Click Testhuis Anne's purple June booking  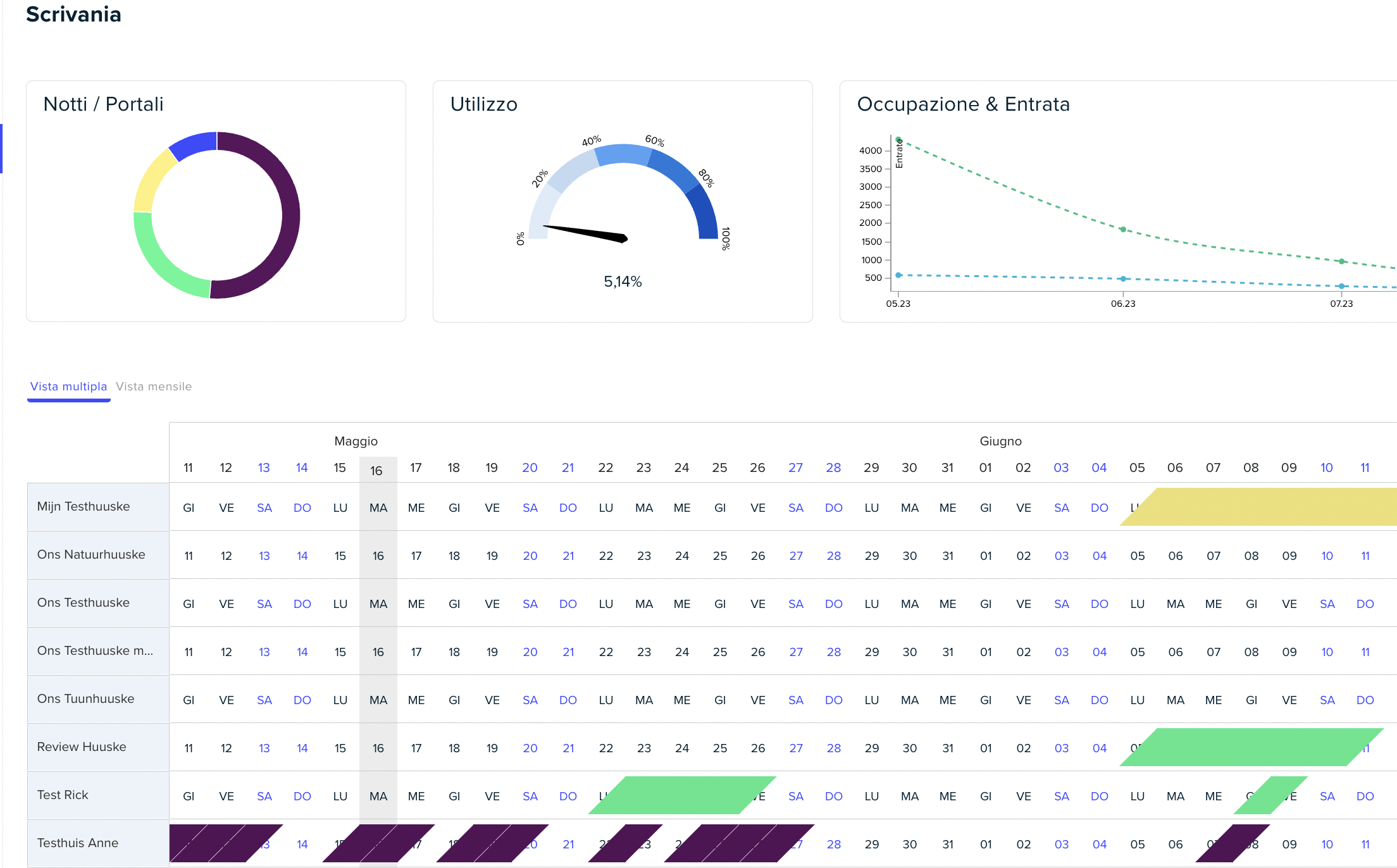[1232, 843]
